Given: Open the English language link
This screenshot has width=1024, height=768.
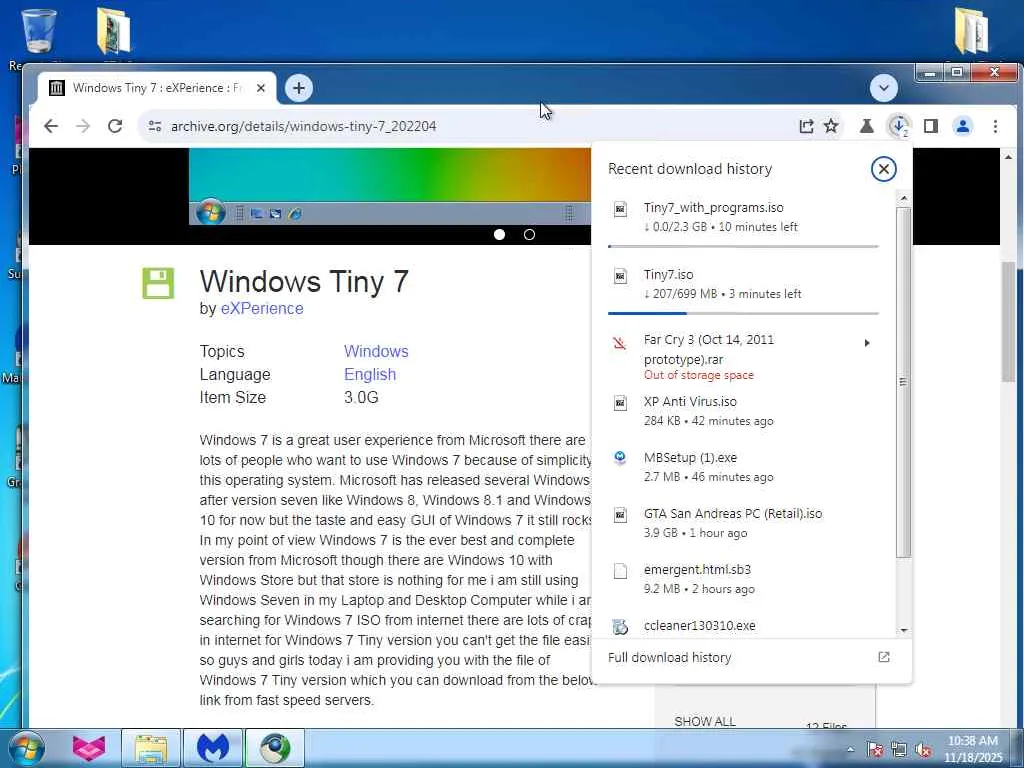Looking at the screenshot, I should 370,374.
